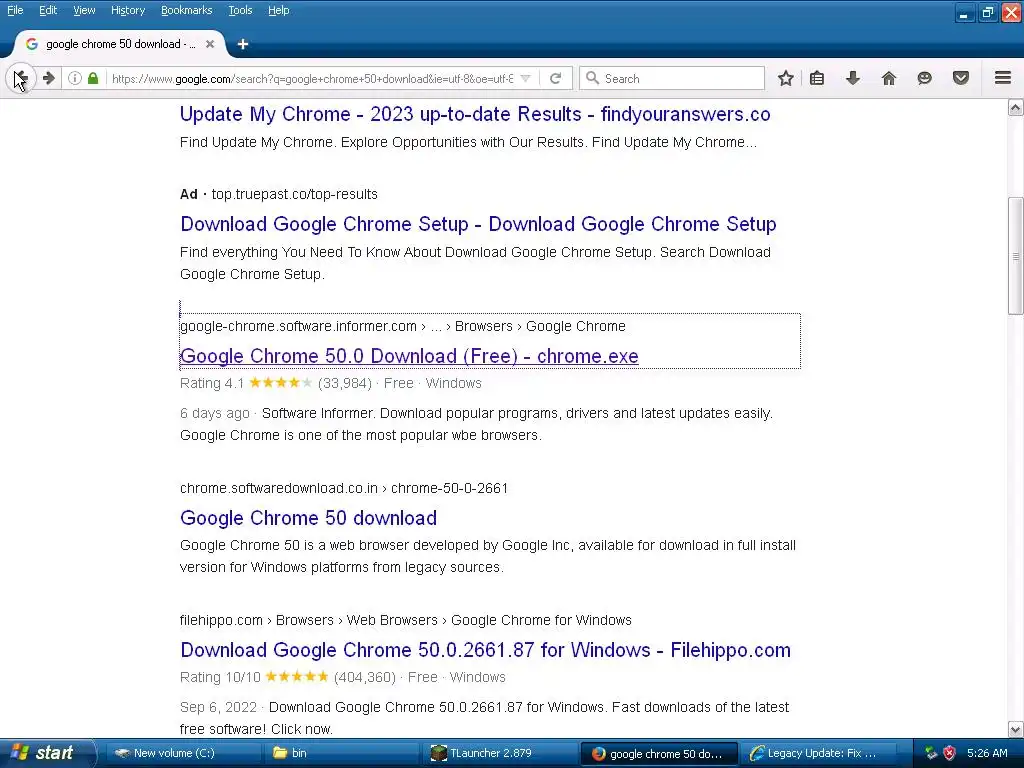Open the URL history dropdown arrow
This screenshot has height=768, width=1024.
(525, 78)
